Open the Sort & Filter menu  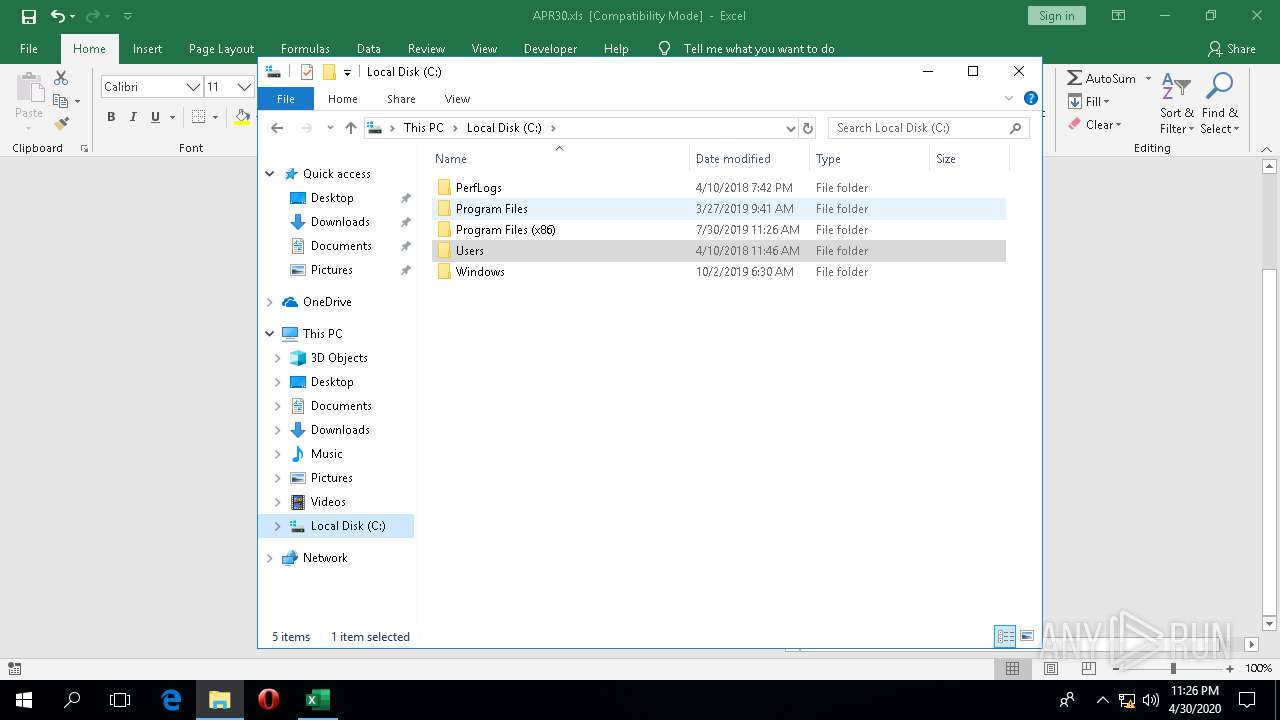[1176, 103]
